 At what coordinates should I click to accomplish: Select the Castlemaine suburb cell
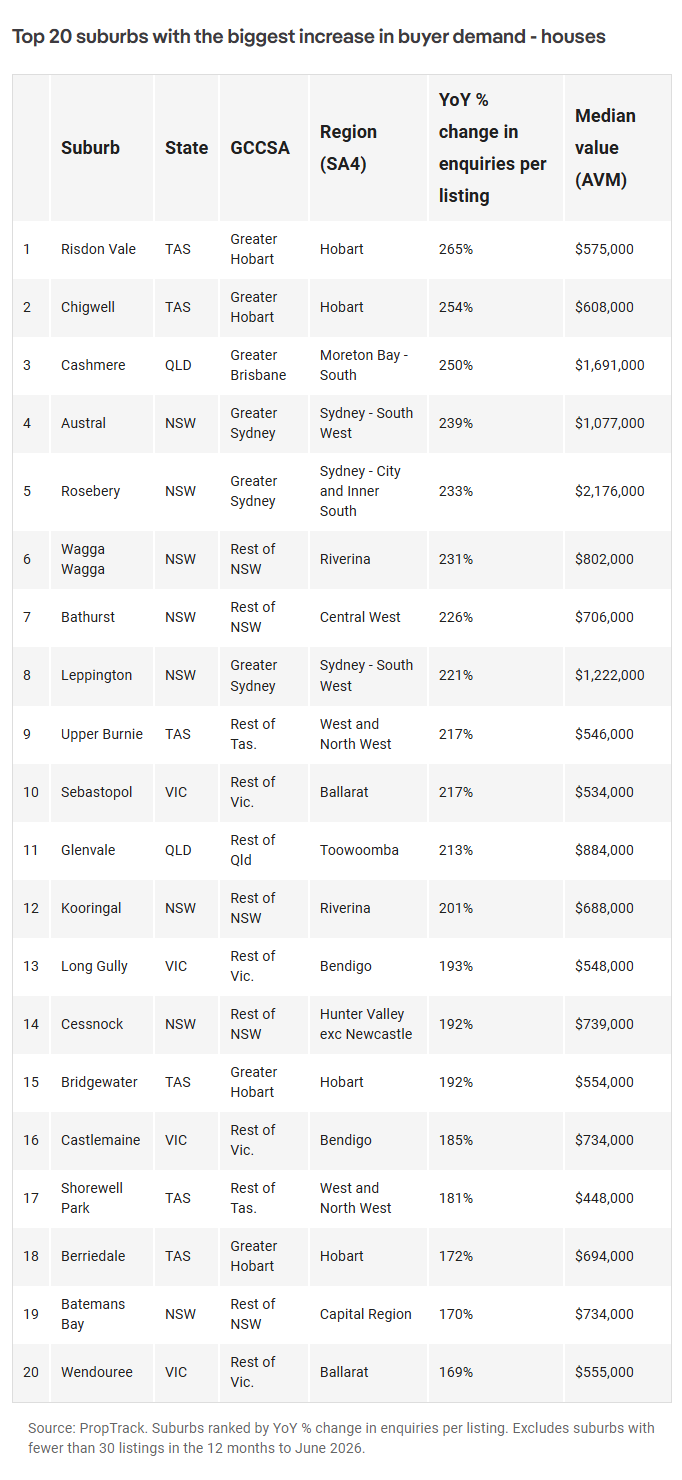click(100, 1140)
